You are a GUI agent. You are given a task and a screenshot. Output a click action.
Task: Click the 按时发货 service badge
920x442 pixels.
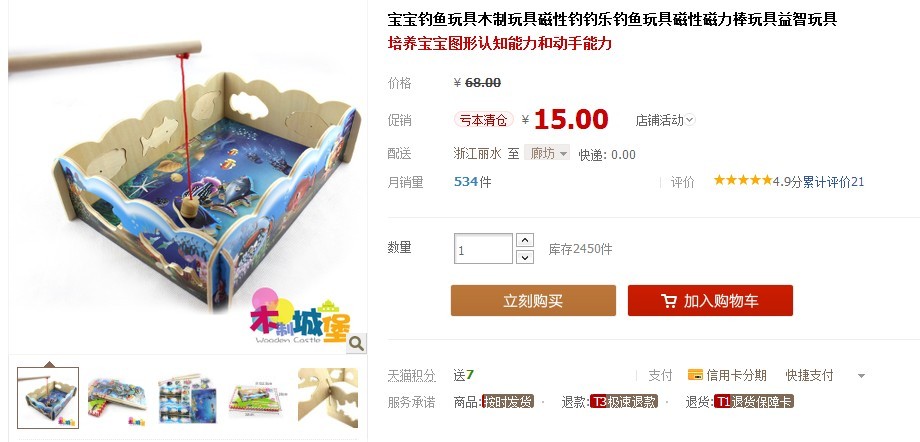tap(508, 402)
